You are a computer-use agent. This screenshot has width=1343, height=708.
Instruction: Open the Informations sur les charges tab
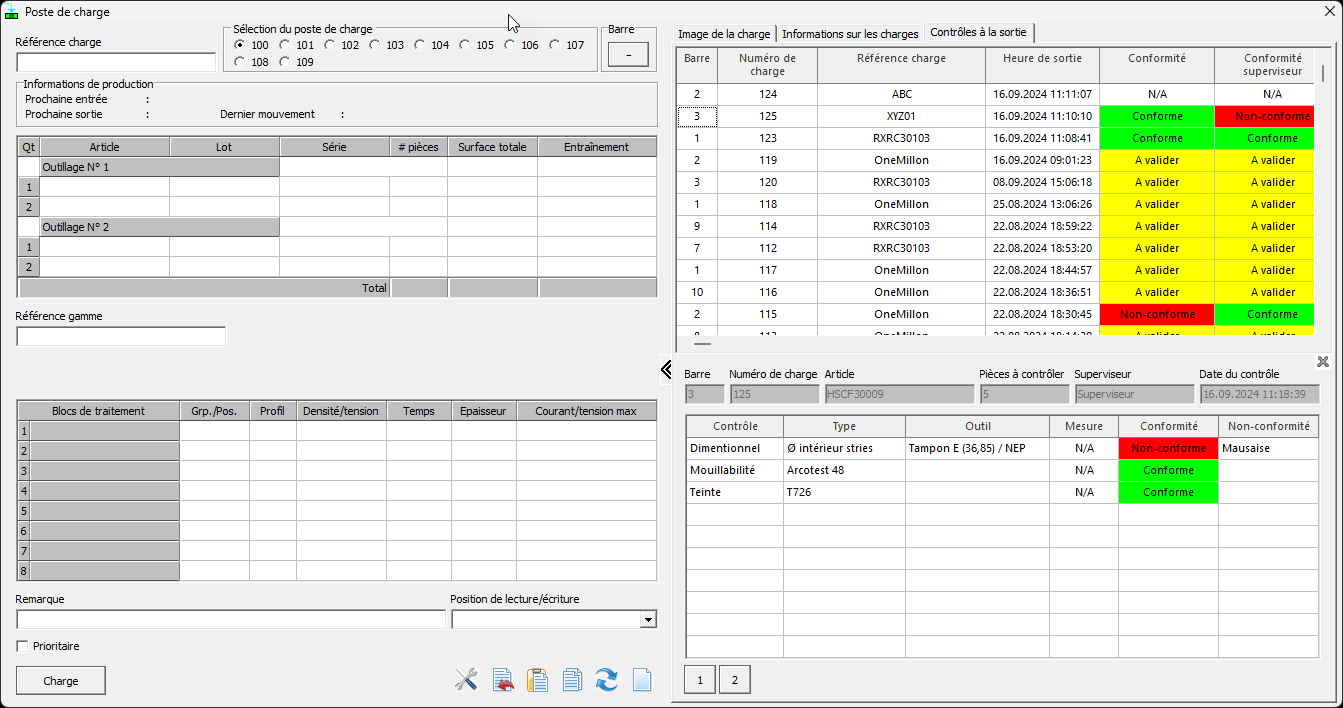coord(850,34)
